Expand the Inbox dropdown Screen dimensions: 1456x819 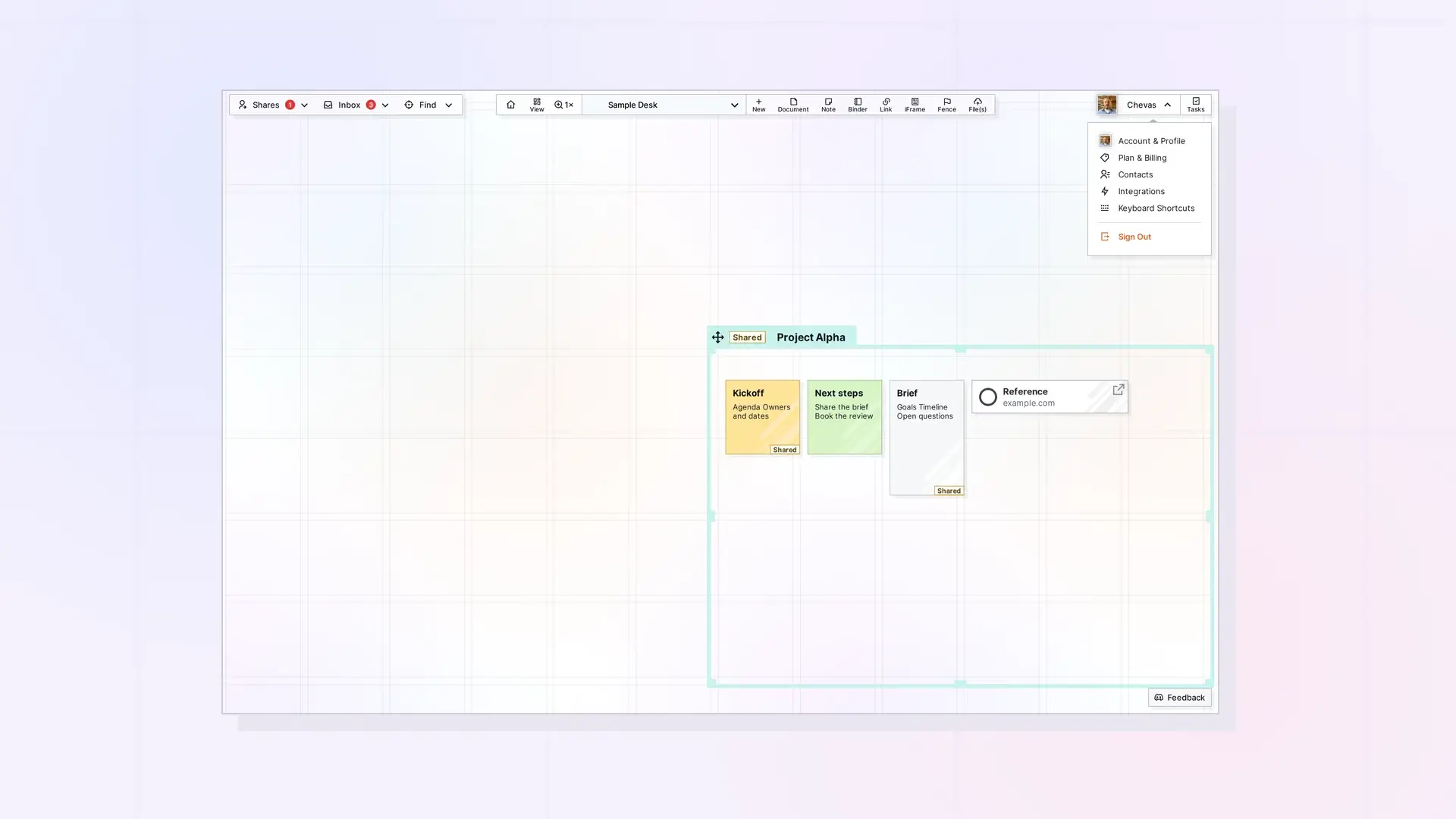click(385, 105)
